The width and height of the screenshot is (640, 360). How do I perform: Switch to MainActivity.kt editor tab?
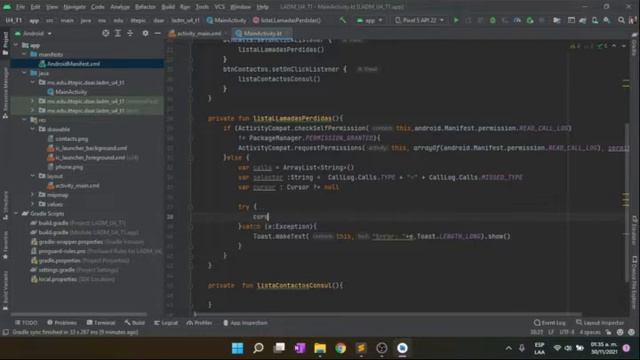click(x=262, y=33)
